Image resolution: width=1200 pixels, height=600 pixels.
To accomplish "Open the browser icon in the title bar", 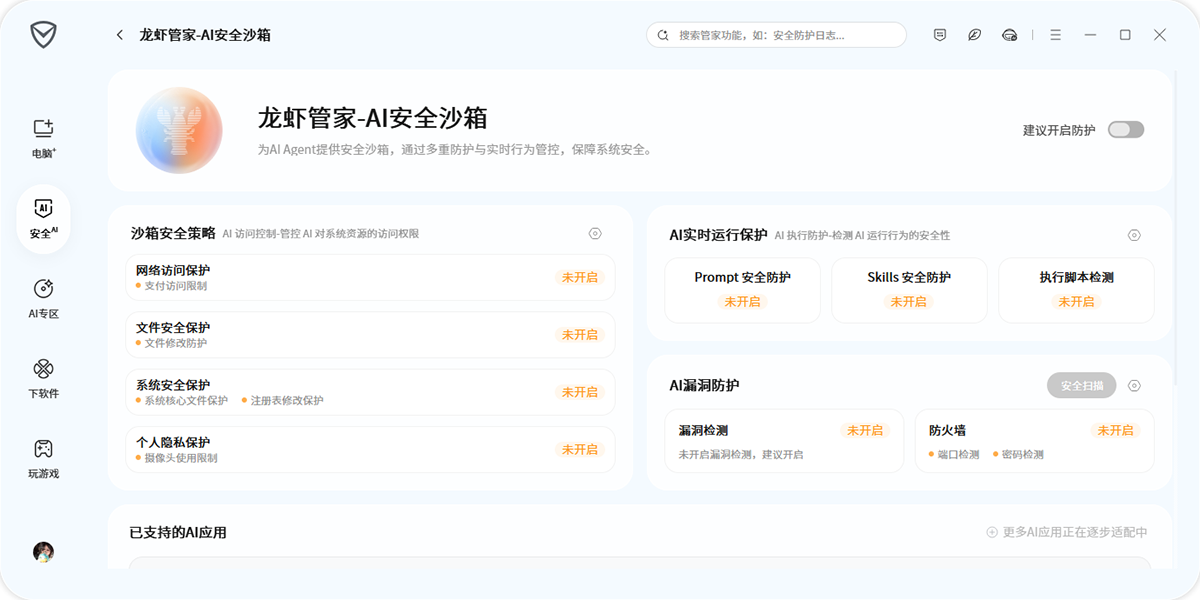I will pyautogui.click(x=1010, y=34).
